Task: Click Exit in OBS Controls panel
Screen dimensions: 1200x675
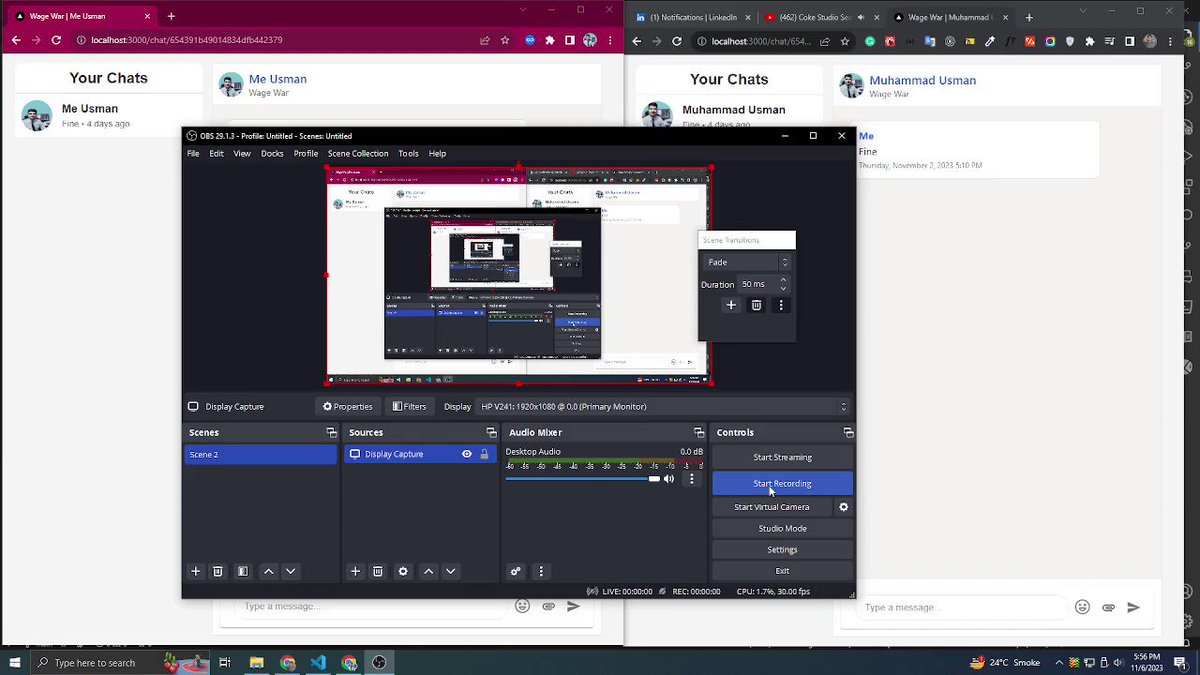Action: click(782, 571)
